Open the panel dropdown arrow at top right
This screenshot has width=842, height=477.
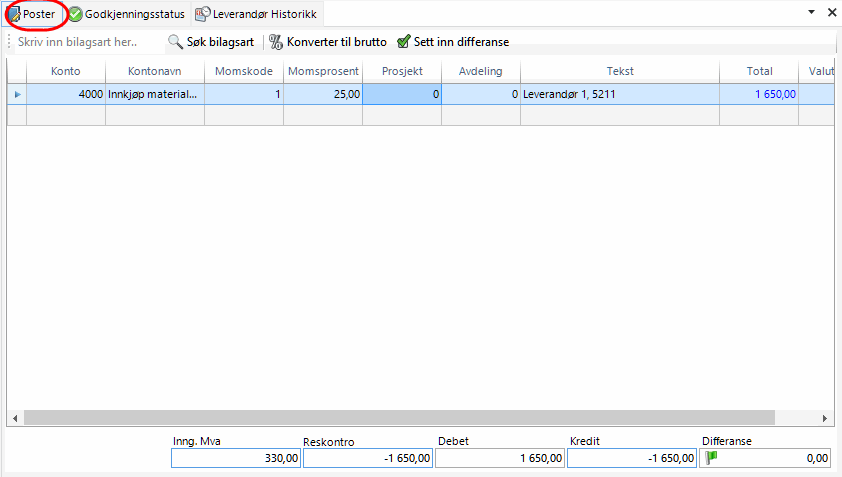pos(810,12)
